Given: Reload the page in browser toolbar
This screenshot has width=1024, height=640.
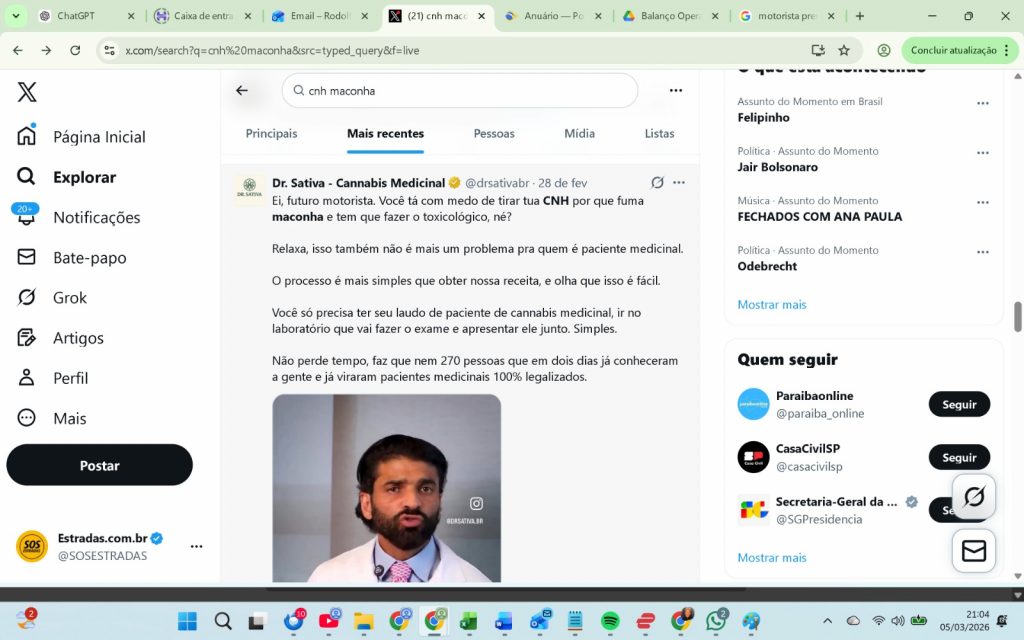Looking at the screenshot, I should click(x=75, y=50).
